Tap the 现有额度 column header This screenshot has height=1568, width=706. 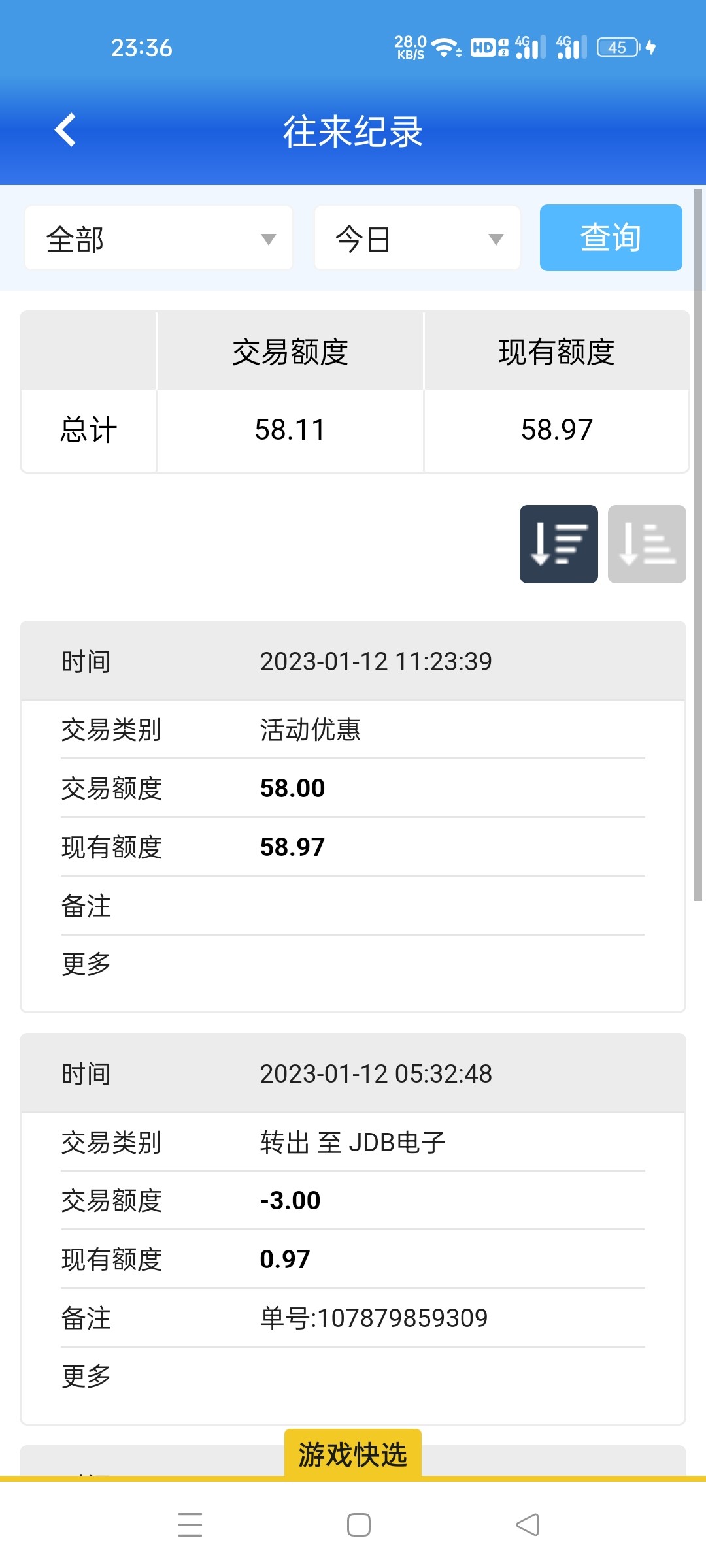tap(556, 352)
